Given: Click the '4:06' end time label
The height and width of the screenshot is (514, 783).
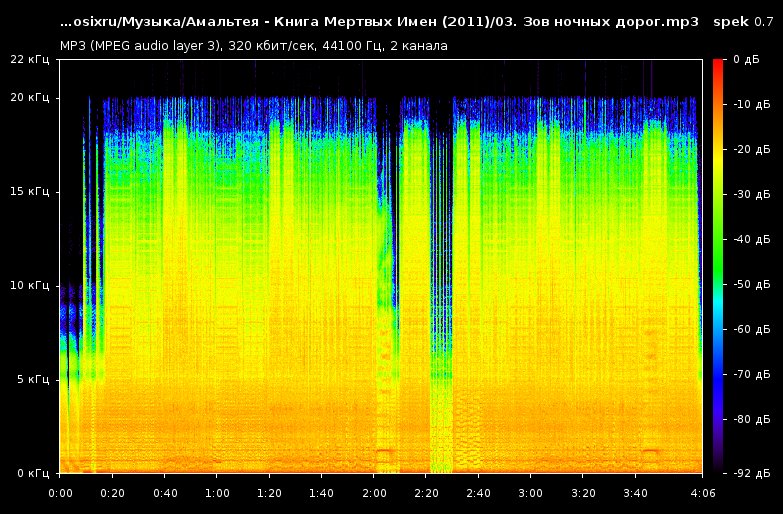Looking at the screenshot, I should (702, 494).
